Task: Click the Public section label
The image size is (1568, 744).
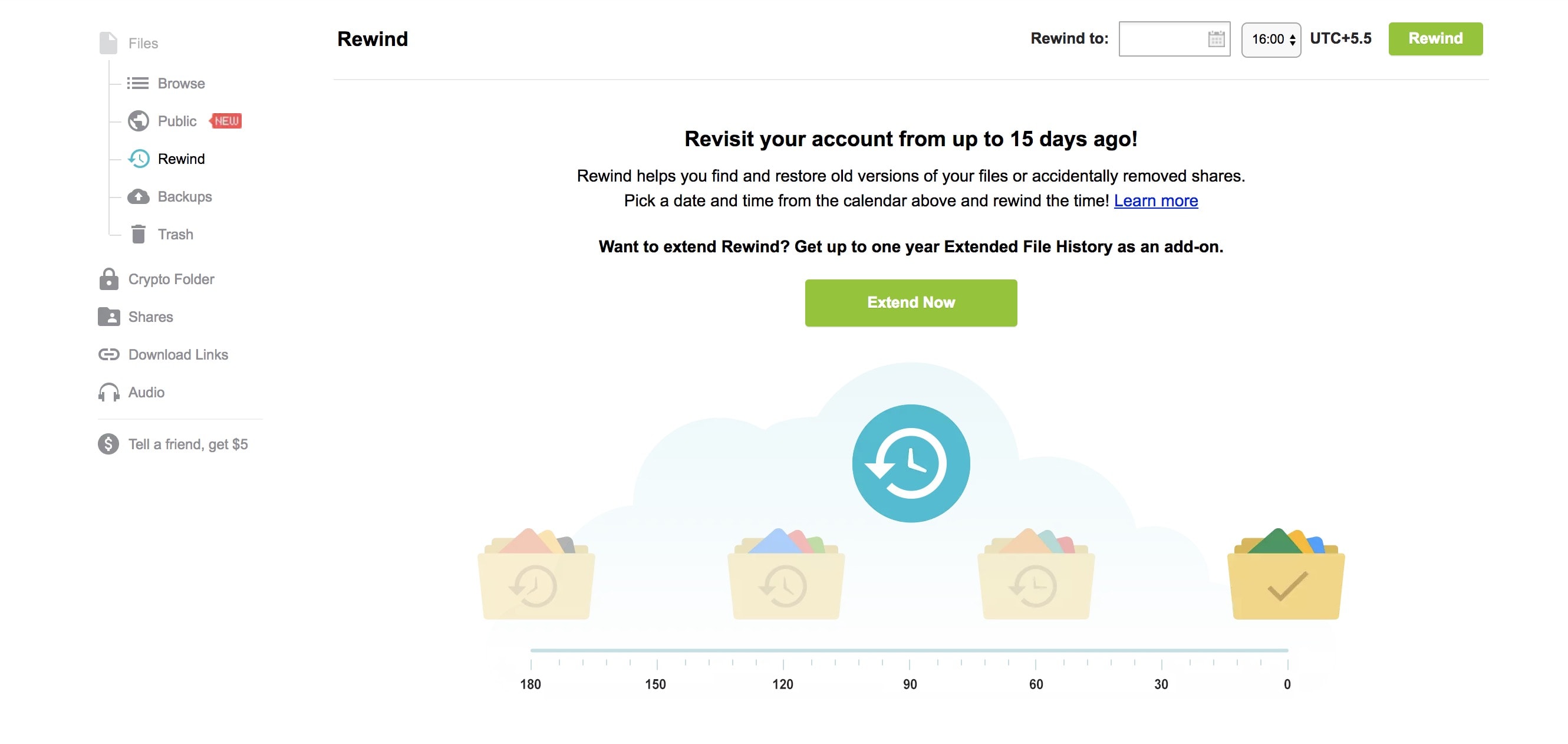Action: pos(177,120)
